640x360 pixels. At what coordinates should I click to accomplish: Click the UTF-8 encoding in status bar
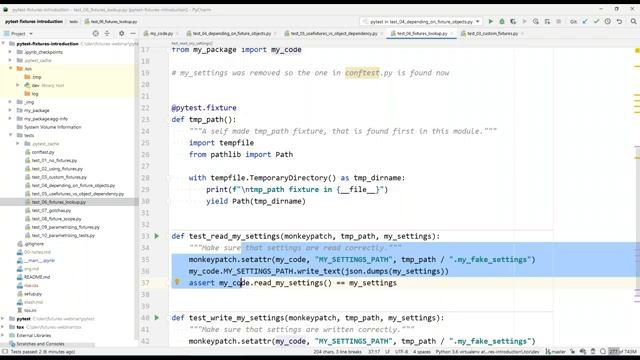click(x=401, y=351)
